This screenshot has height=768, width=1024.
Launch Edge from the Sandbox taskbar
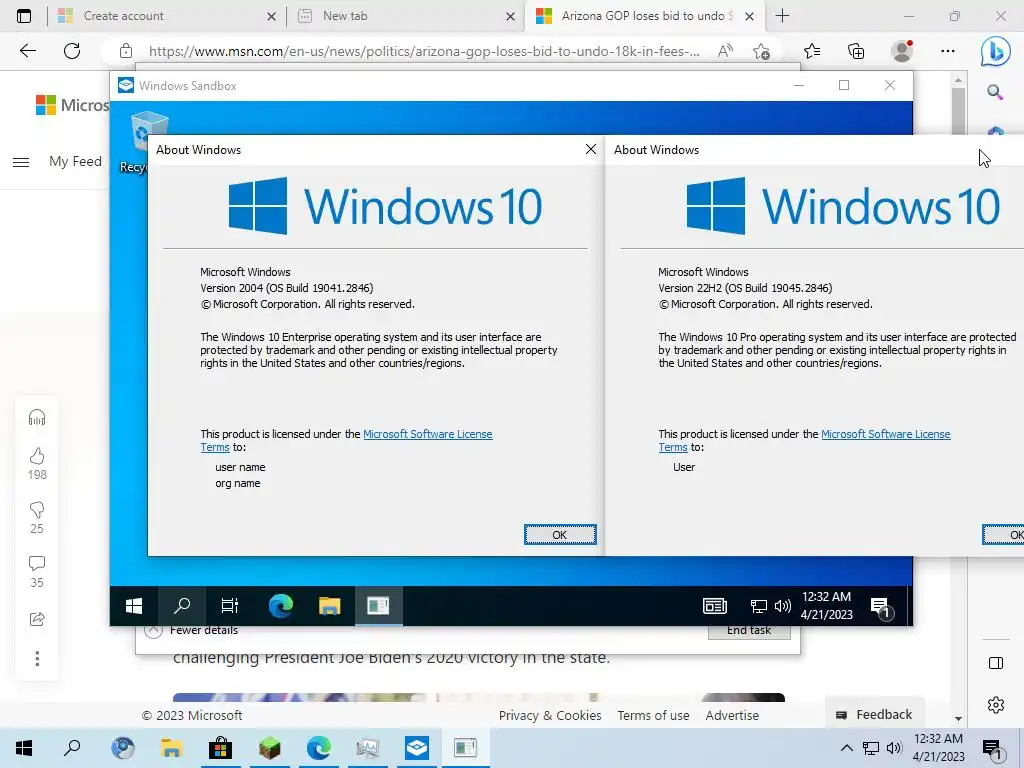pos(281,606)
